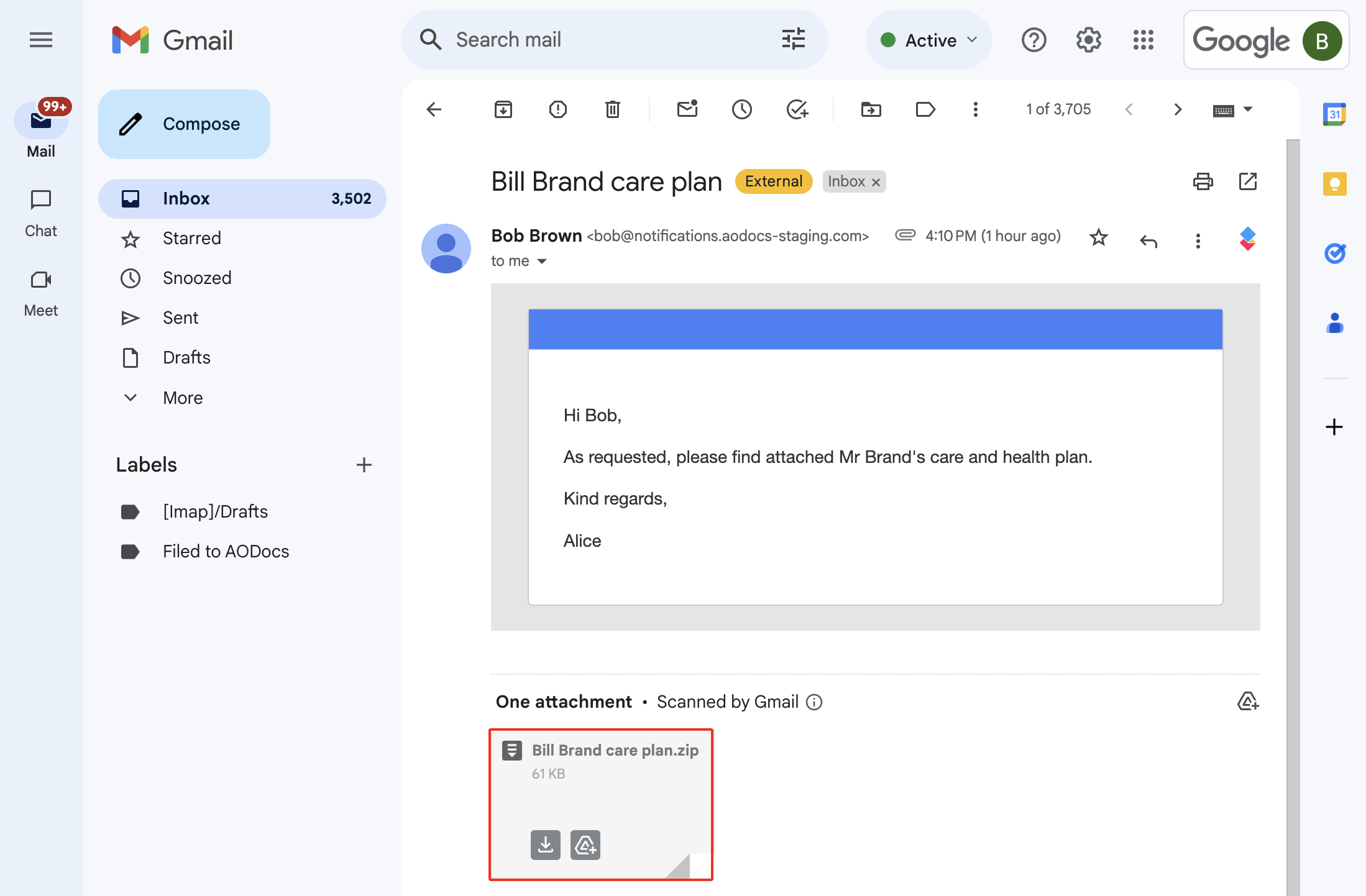1366x896 pixels.
Task: Star the Bob Brown message
Action: (1099, 237)
